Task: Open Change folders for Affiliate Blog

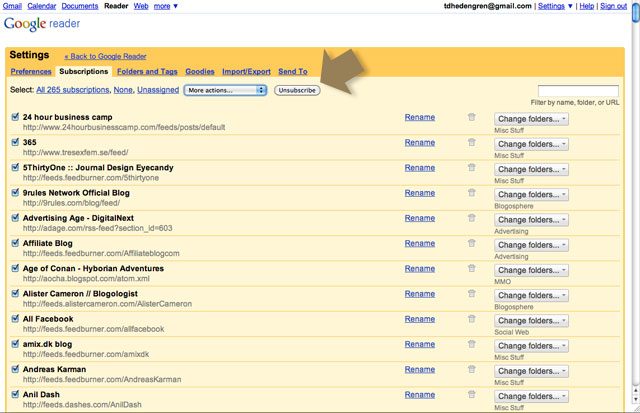Action: click(531, 245)
